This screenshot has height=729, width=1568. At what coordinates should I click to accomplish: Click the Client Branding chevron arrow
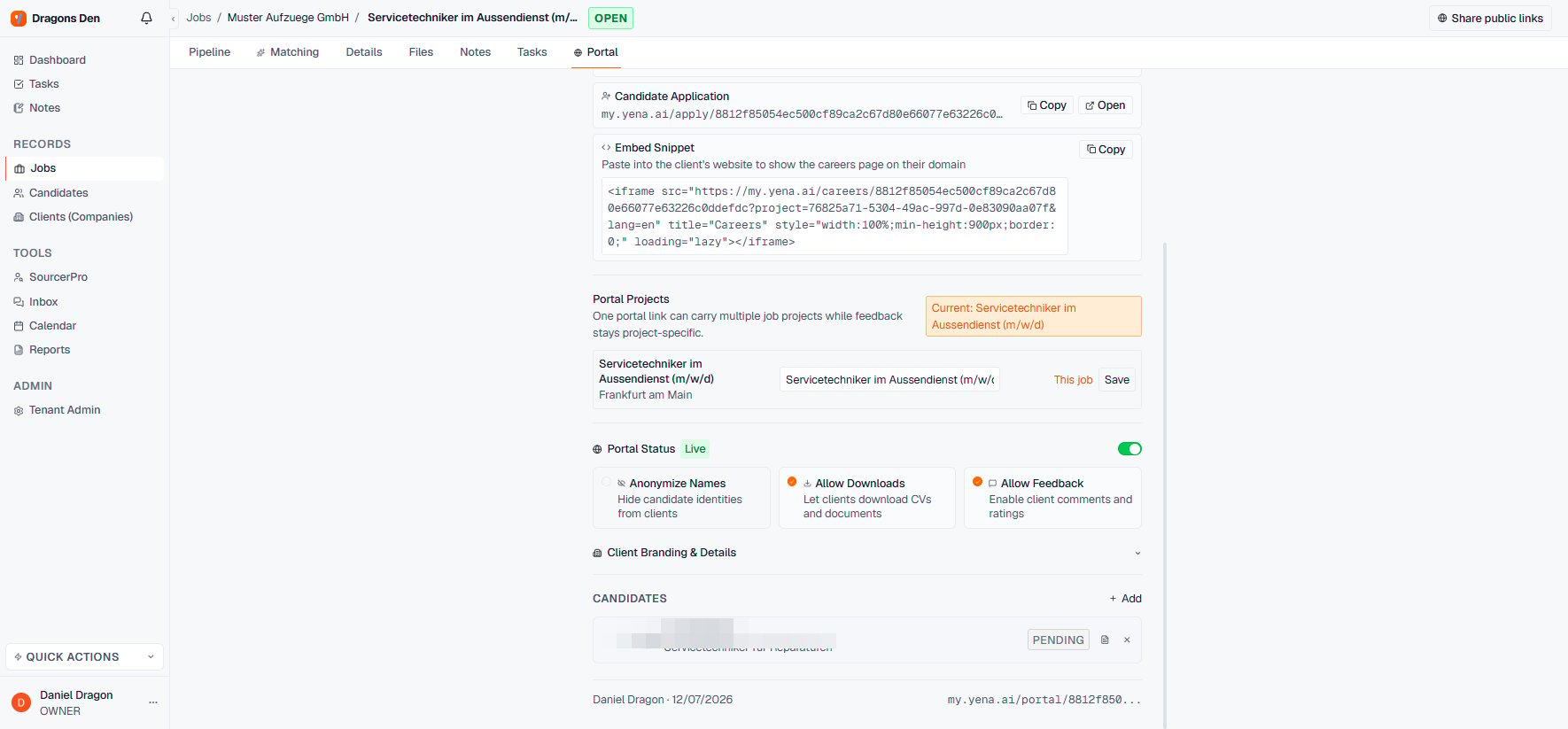tap(1137, 553)
